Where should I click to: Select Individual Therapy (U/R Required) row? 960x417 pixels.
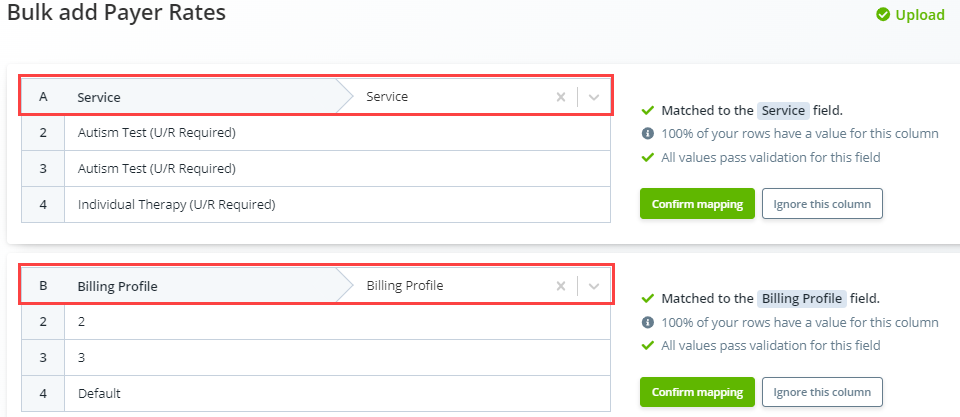click(176, 205)
